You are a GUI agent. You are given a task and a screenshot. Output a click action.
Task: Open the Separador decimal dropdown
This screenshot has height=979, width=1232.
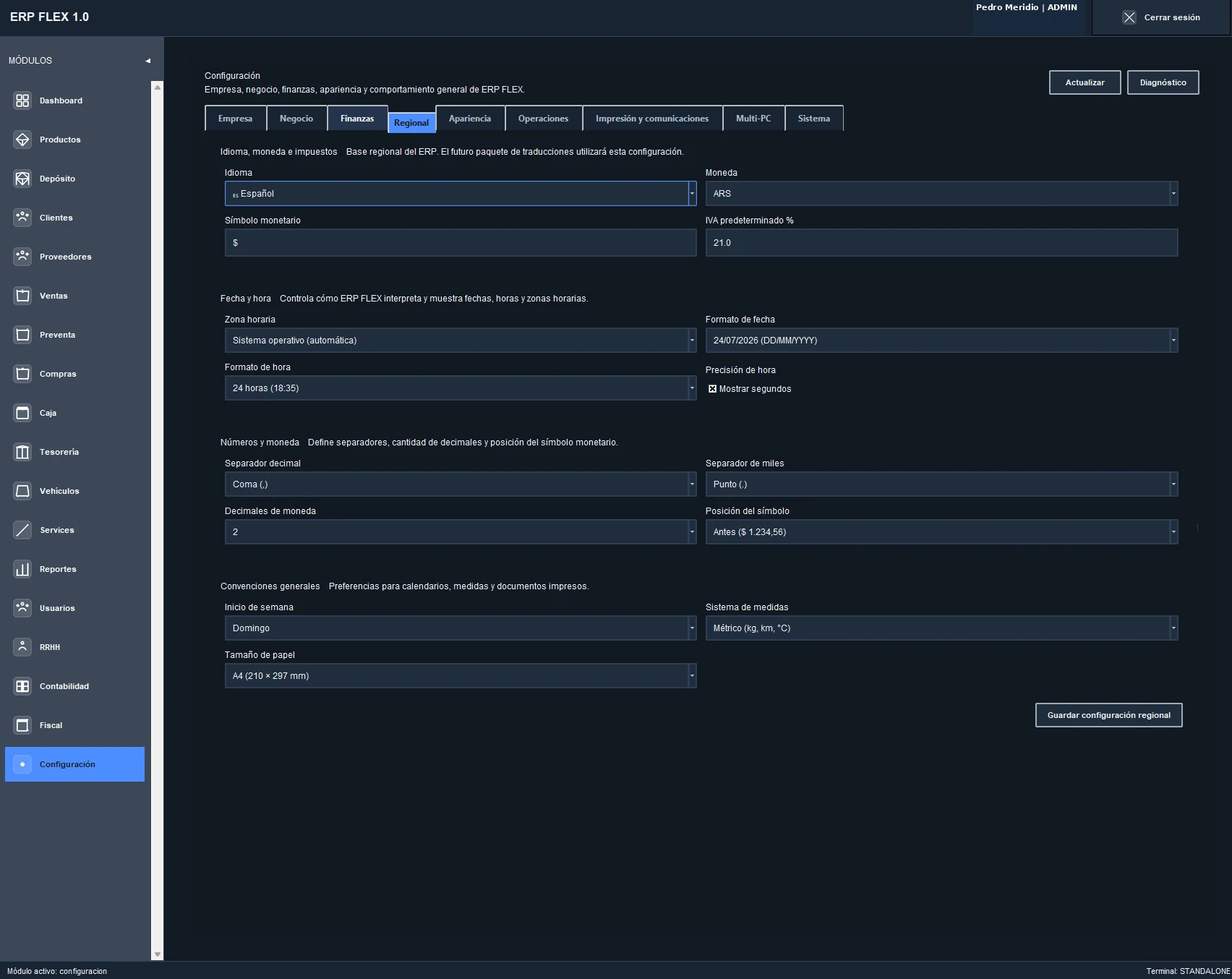click(461, 484)
